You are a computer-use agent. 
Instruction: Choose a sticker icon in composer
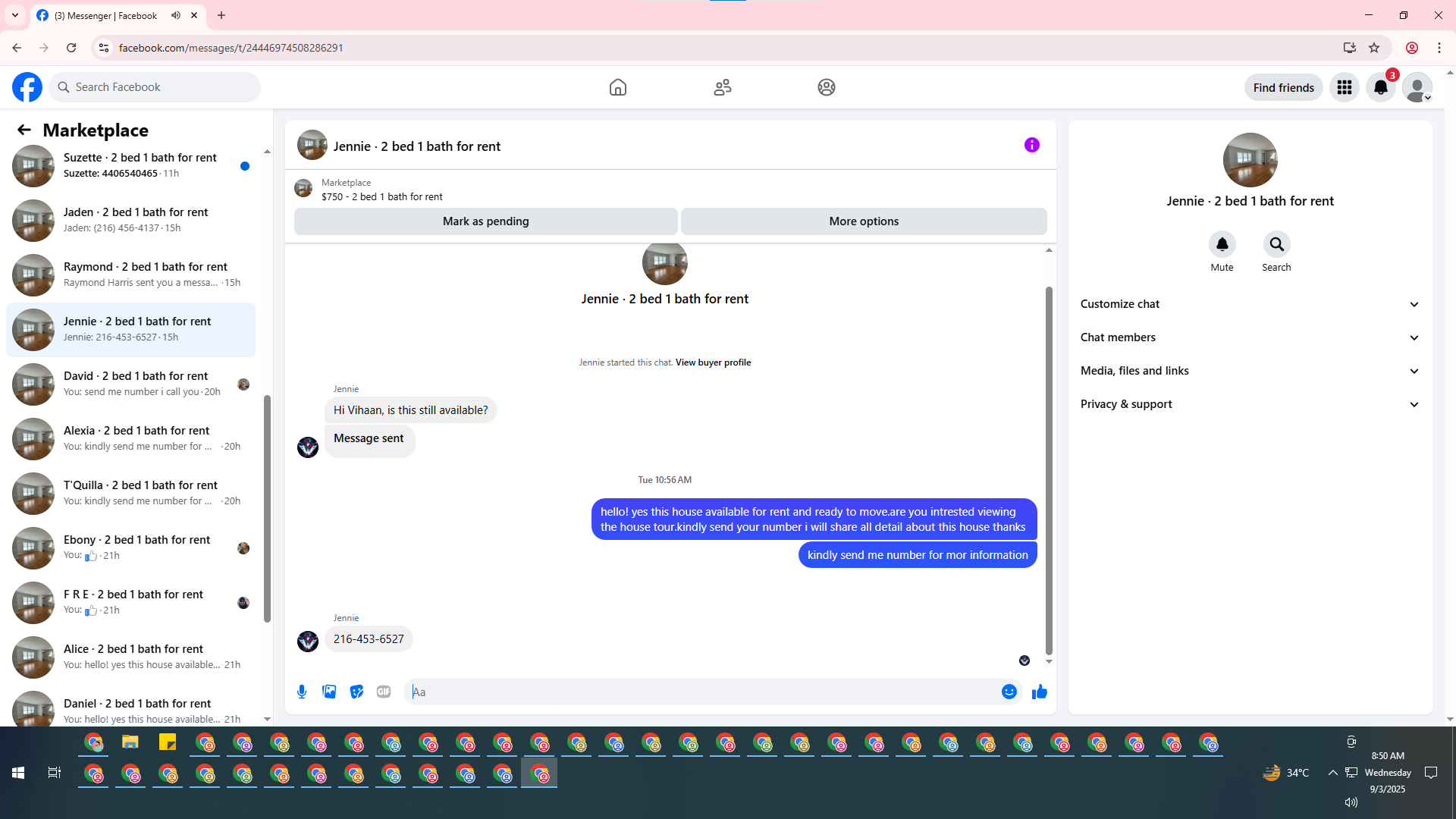click(356, 692)
